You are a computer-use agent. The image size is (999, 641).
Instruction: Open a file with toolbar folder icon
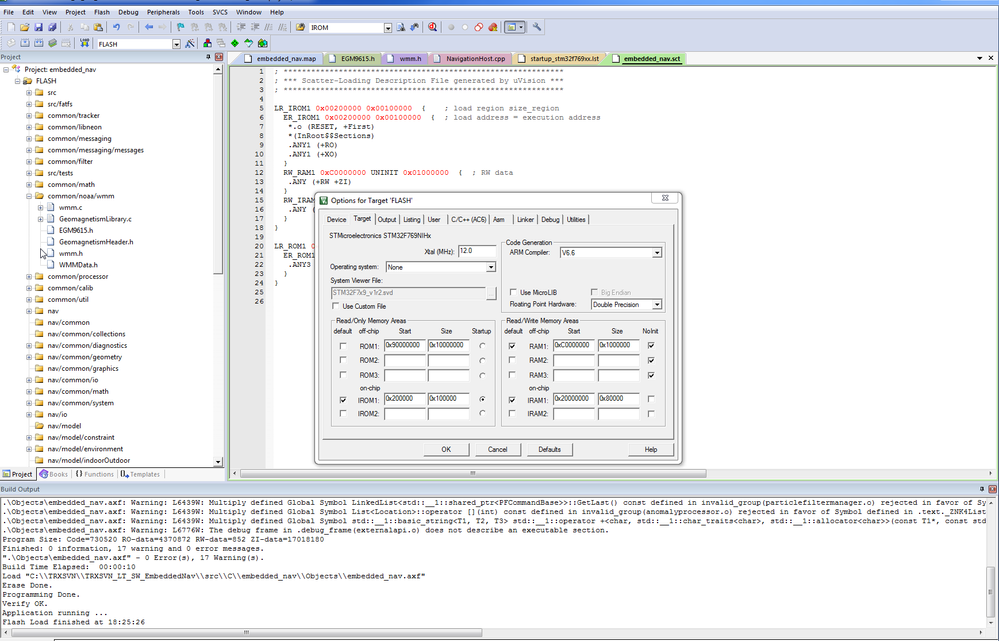coord(24,27)
